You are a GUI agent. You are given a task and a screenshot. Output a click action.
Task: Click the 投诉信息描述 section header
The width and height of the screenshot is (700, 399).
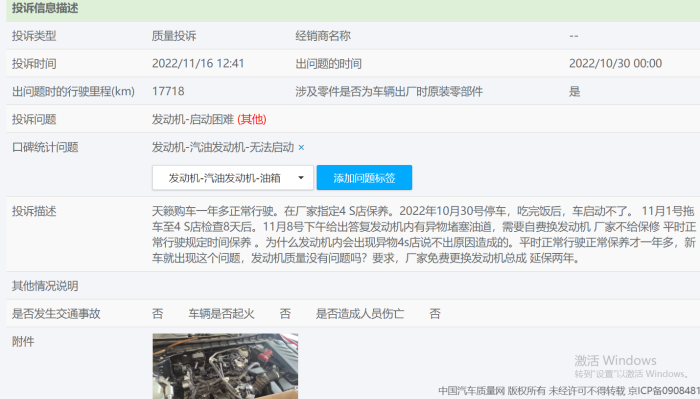45,8
